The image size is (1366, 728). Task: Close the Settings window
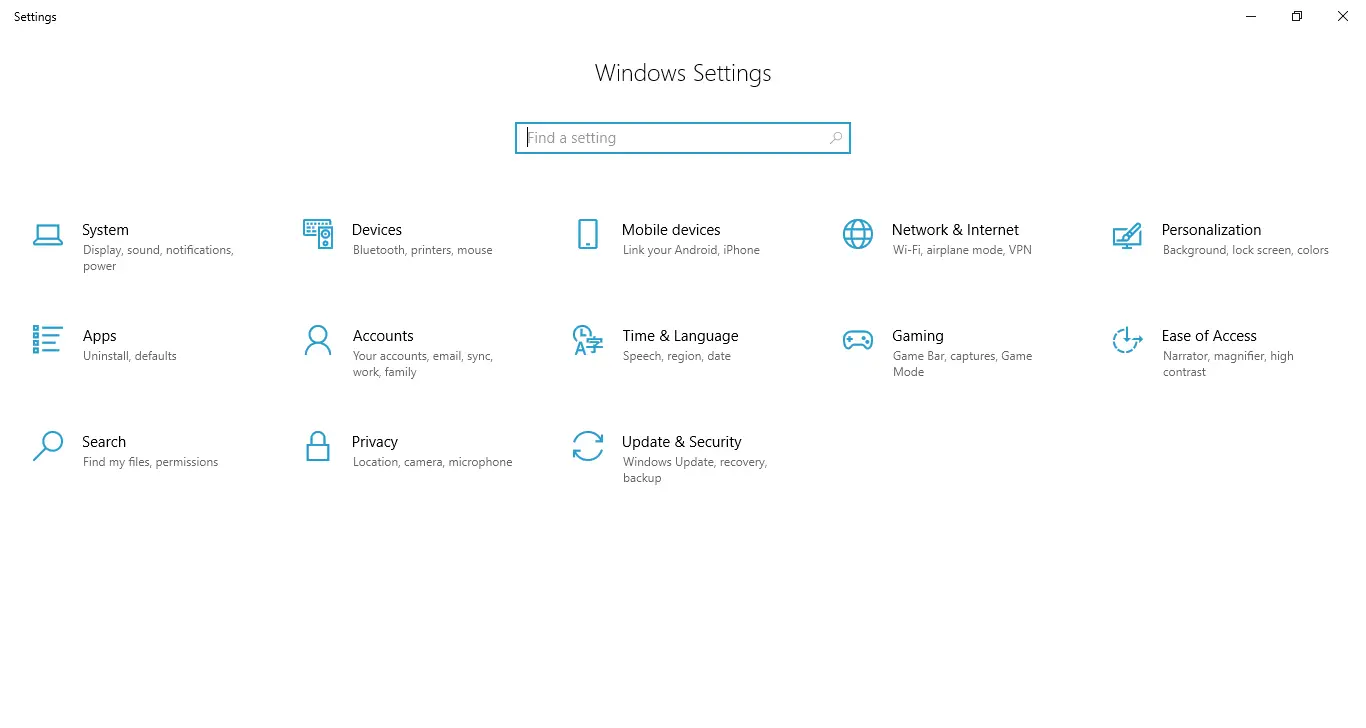1343,16
